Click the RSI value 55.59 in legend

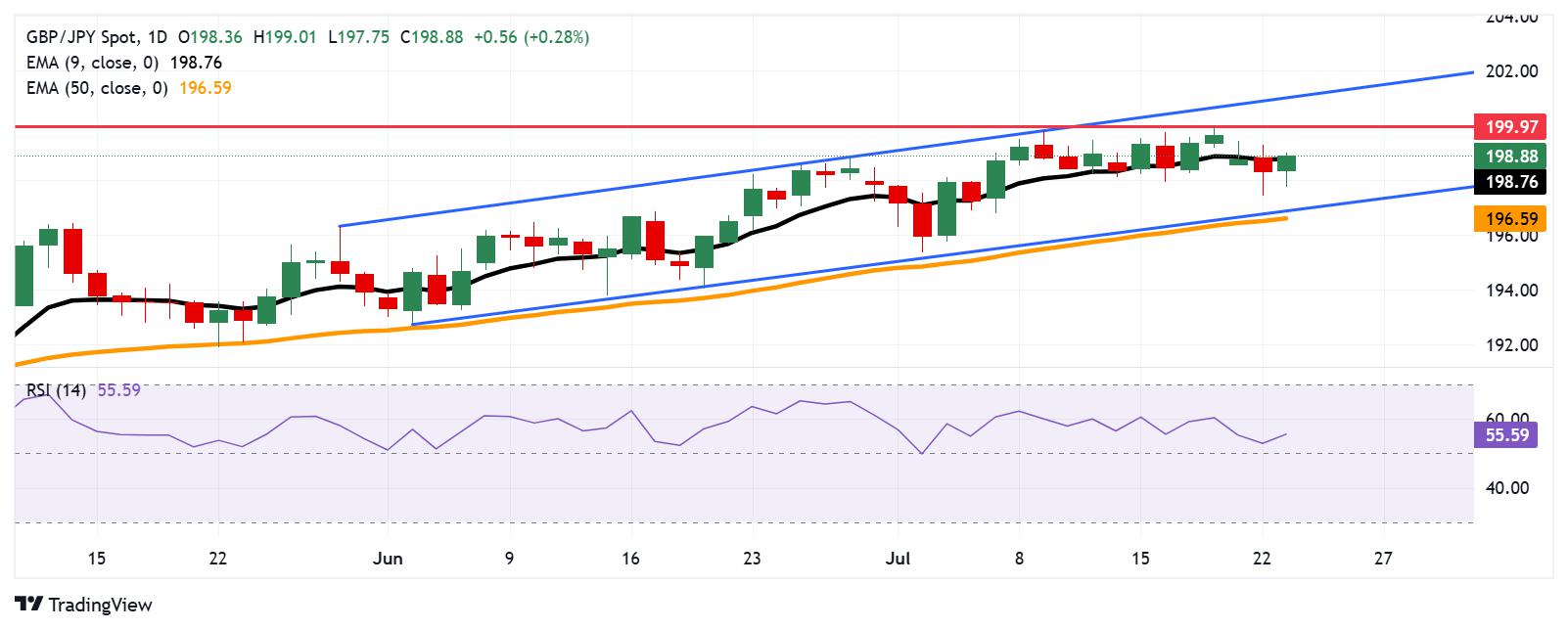pos(118,390)
